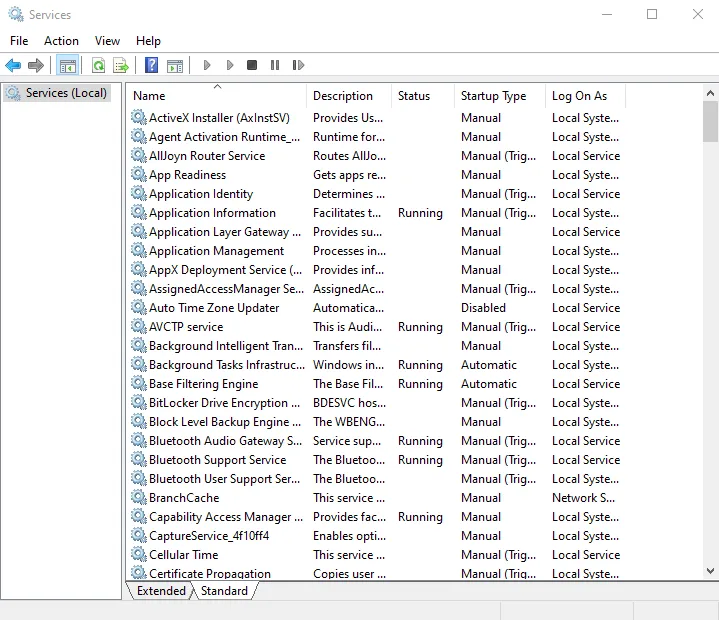The image size is (719, 620).
Task: Click the Refresh toolbar icon
Action: 98,66
